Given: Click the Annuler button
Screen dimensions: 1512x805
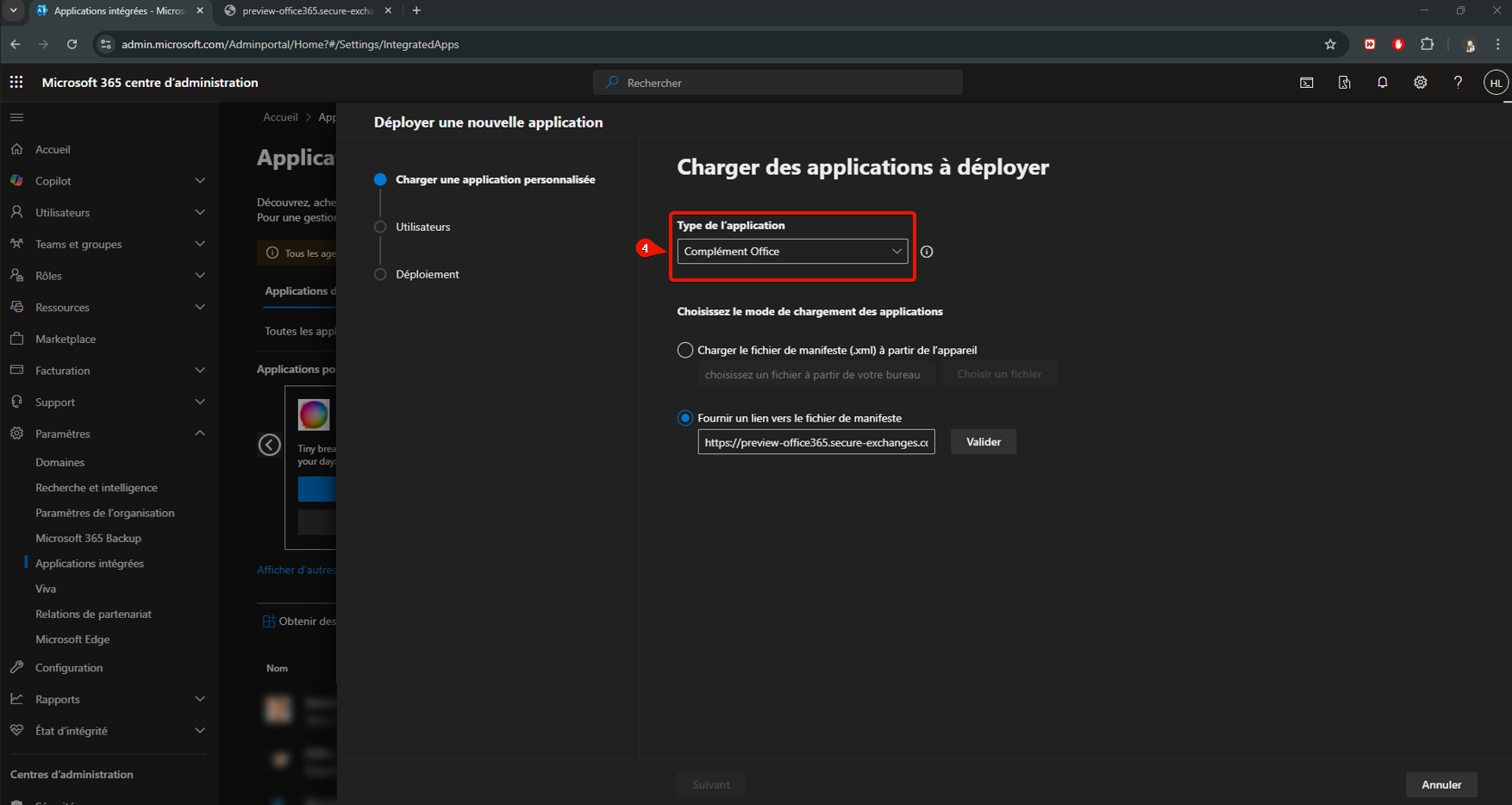Looking at the screenshot, I should tap(1441, 784).
